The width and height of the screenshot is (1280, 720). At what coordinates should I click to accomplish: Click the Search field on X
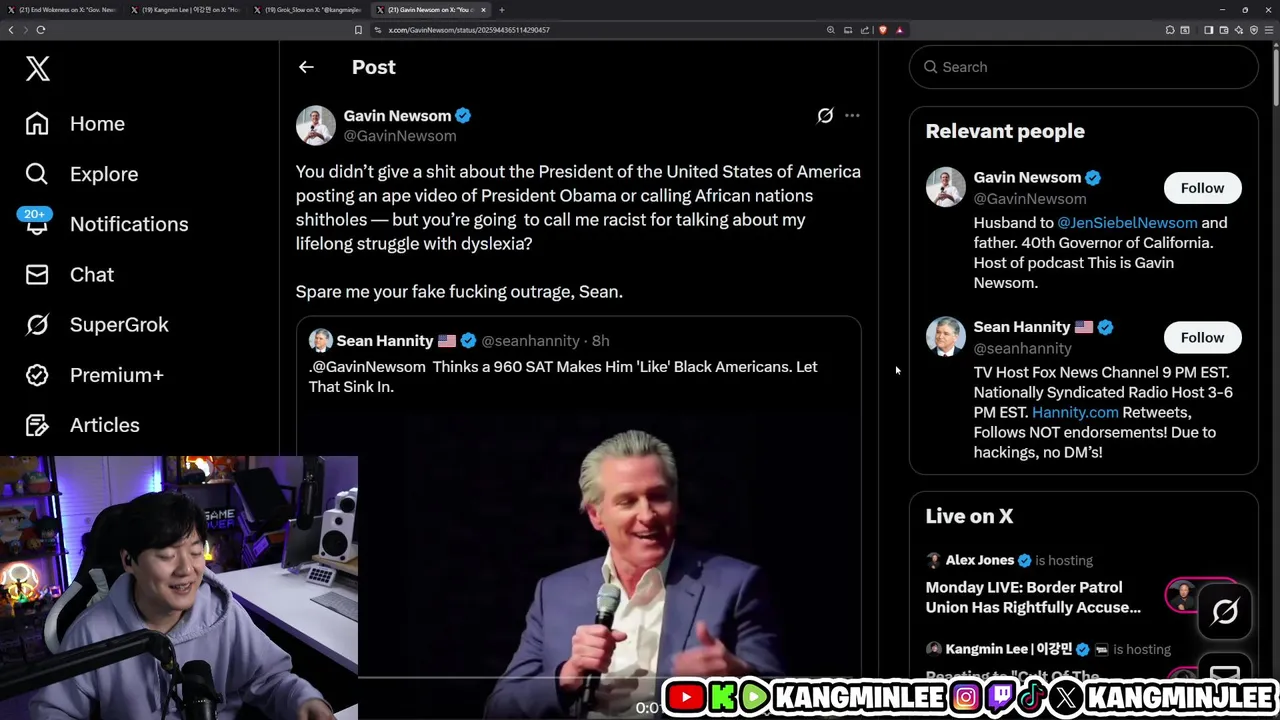pyautogui.click(x=1083, y=67)
